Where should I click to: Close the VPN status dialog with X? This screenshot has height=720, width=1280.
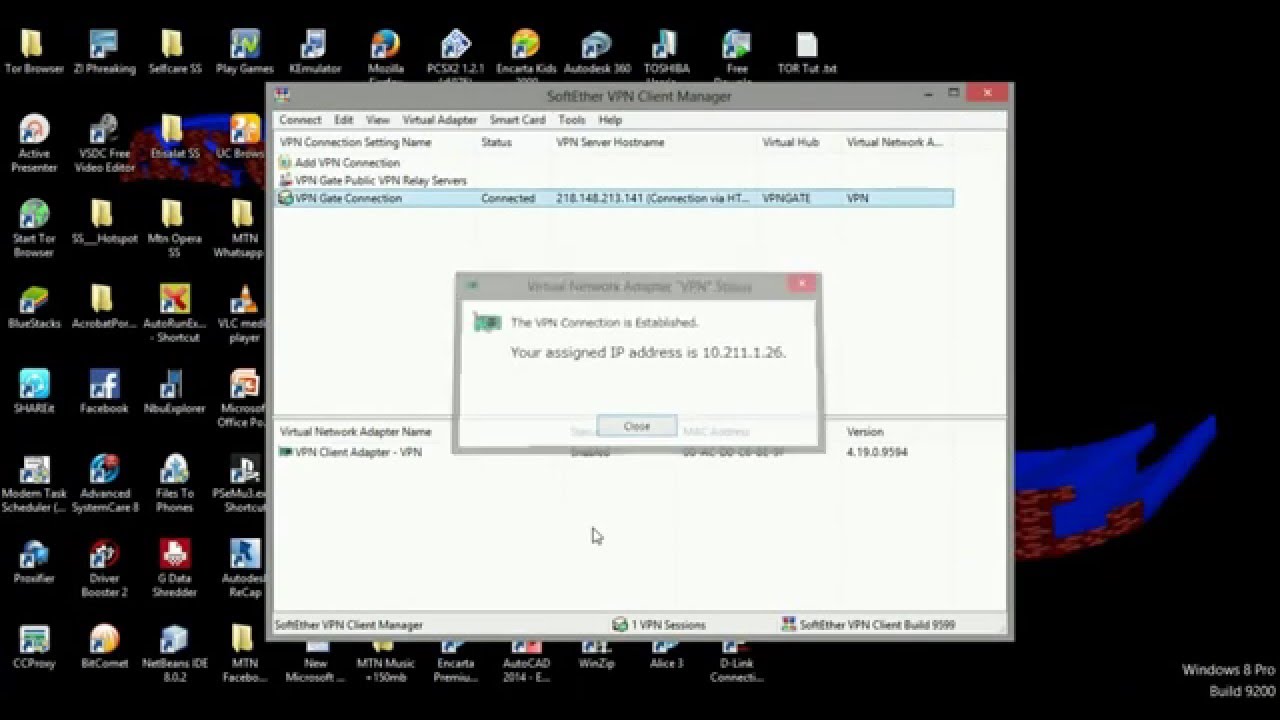802,285
